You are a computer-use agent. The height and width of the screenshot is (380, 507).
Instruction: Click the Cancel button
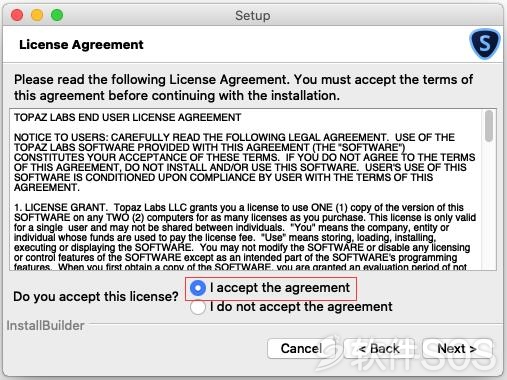click(301, 348)
